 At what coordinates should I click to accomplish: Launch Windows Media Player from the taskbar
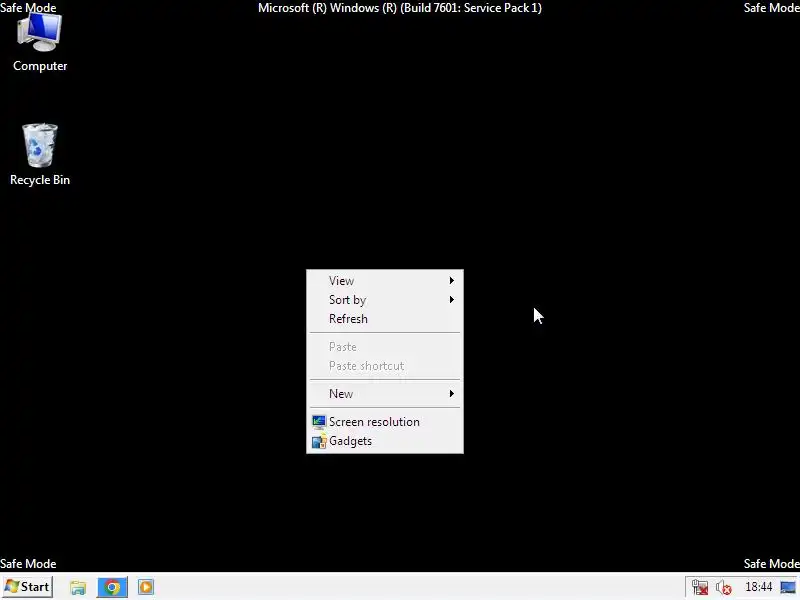point(145,587)
